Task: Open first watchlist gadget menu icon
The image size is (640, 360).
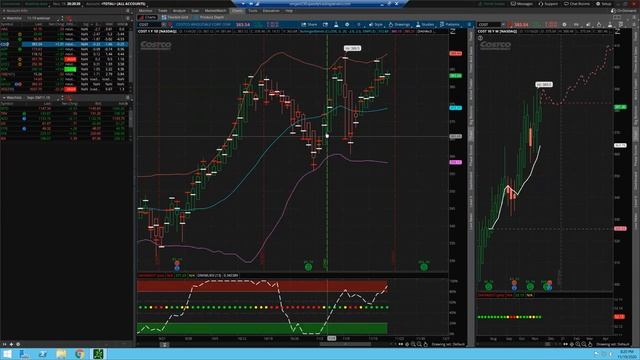Action: tap(127, 18)
